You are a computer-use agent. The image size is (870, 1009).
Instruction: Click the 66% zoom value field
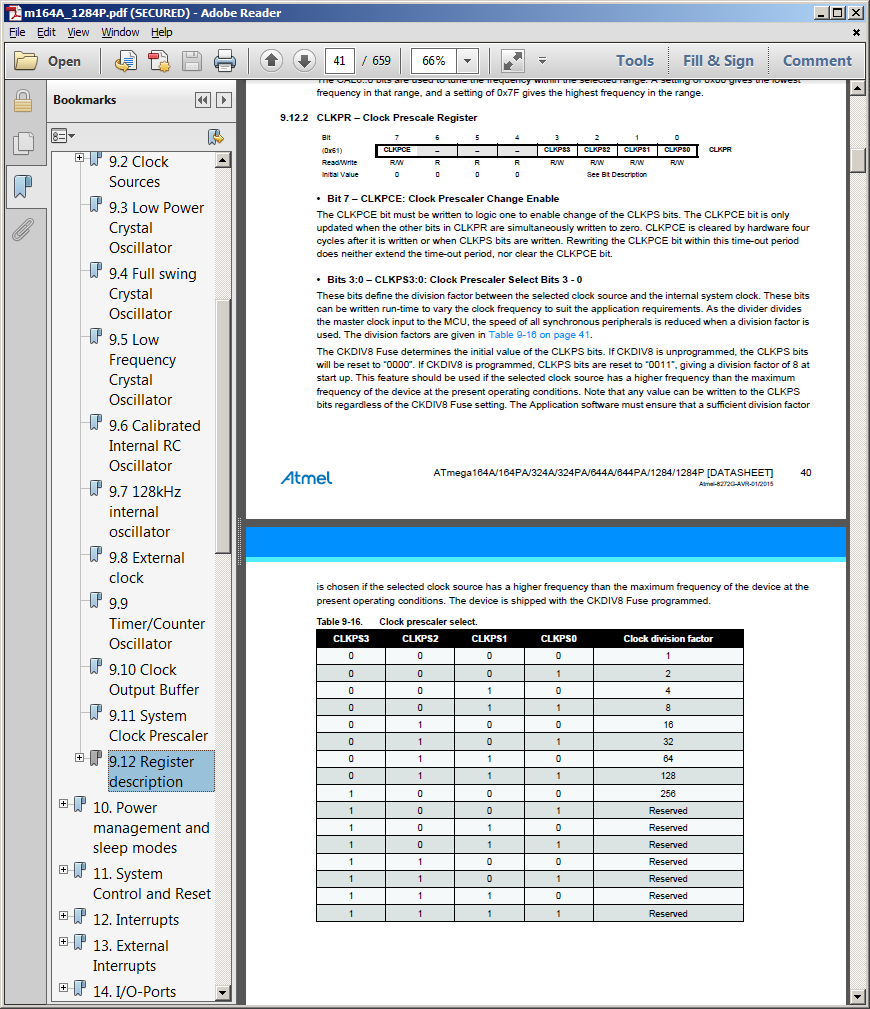click(x=434, y=61)
